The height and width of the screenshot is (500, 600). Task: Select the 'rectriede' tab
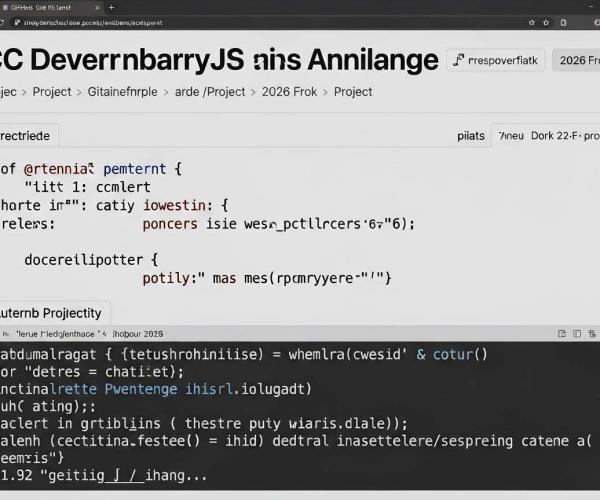point(27,136)
